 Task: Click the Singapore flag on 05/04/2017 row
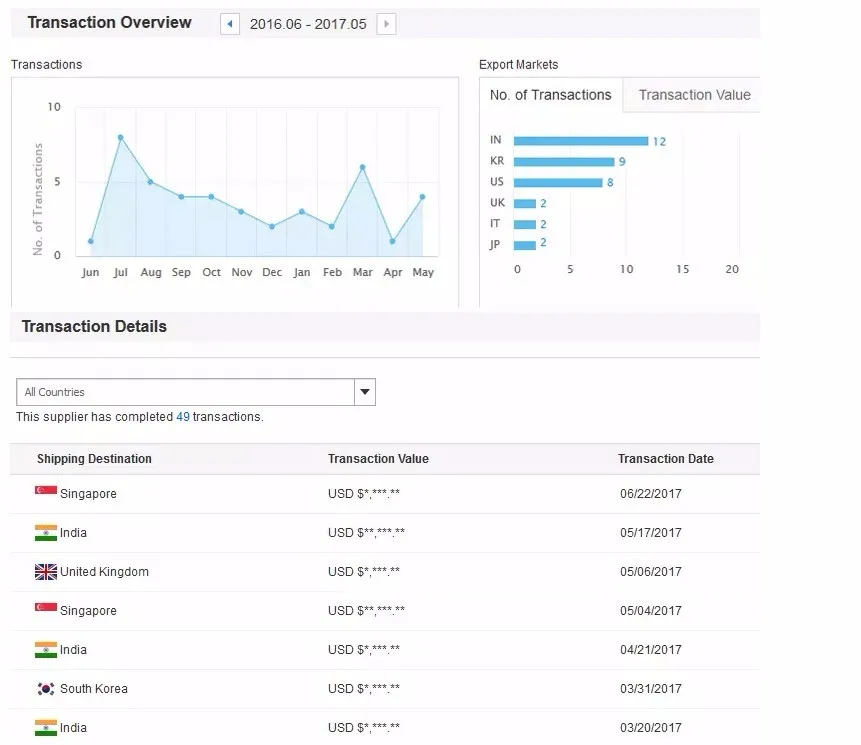tap(46, 610)
